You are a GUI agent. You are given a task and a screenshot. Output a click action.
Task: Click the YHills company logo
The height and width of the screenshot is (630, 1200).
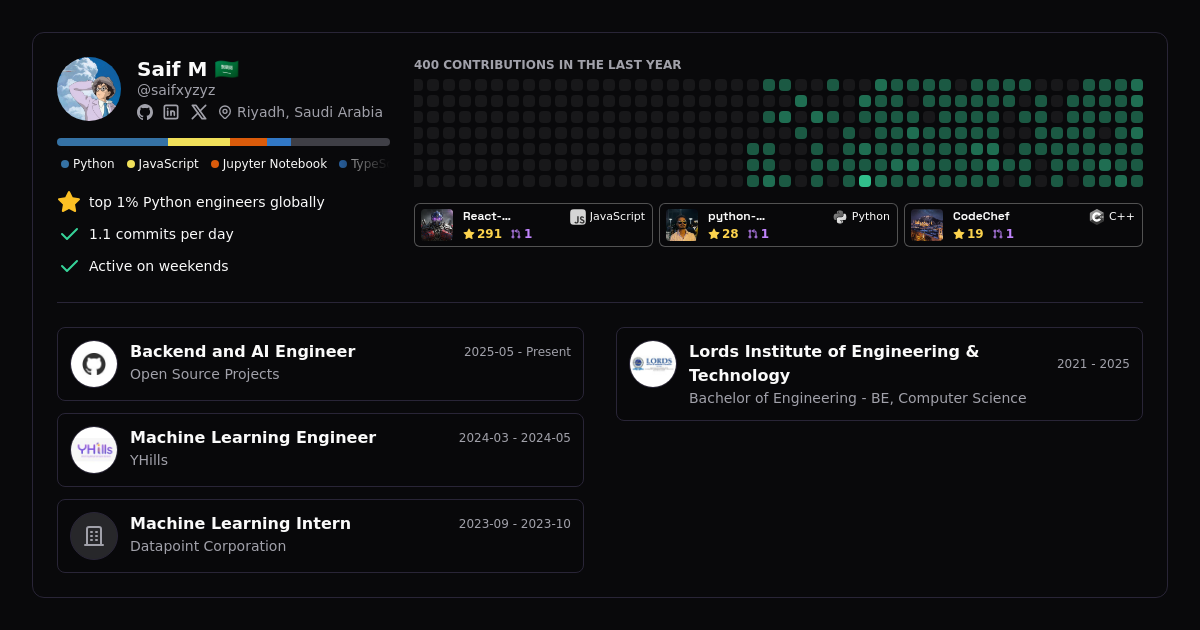point(94,450)
